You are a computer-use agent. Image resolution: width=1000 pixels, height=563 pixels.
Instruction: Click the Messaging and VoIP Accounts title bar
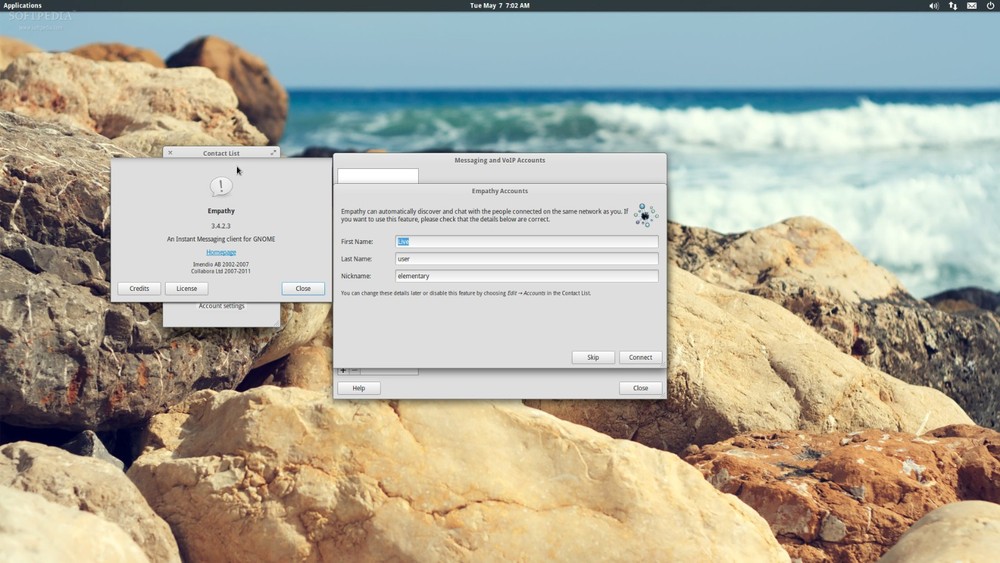pos(499,160)
